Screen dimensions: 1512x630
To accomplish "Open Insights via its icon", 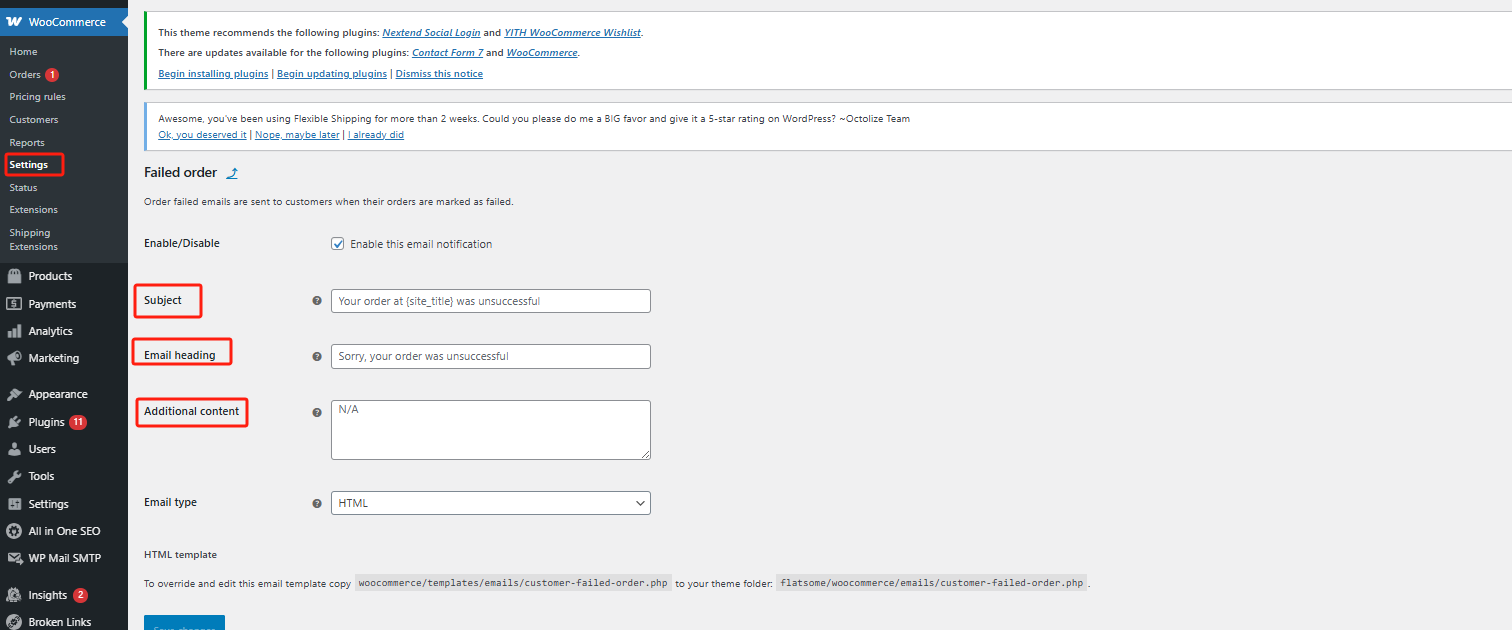I will [x=14, y=595].
